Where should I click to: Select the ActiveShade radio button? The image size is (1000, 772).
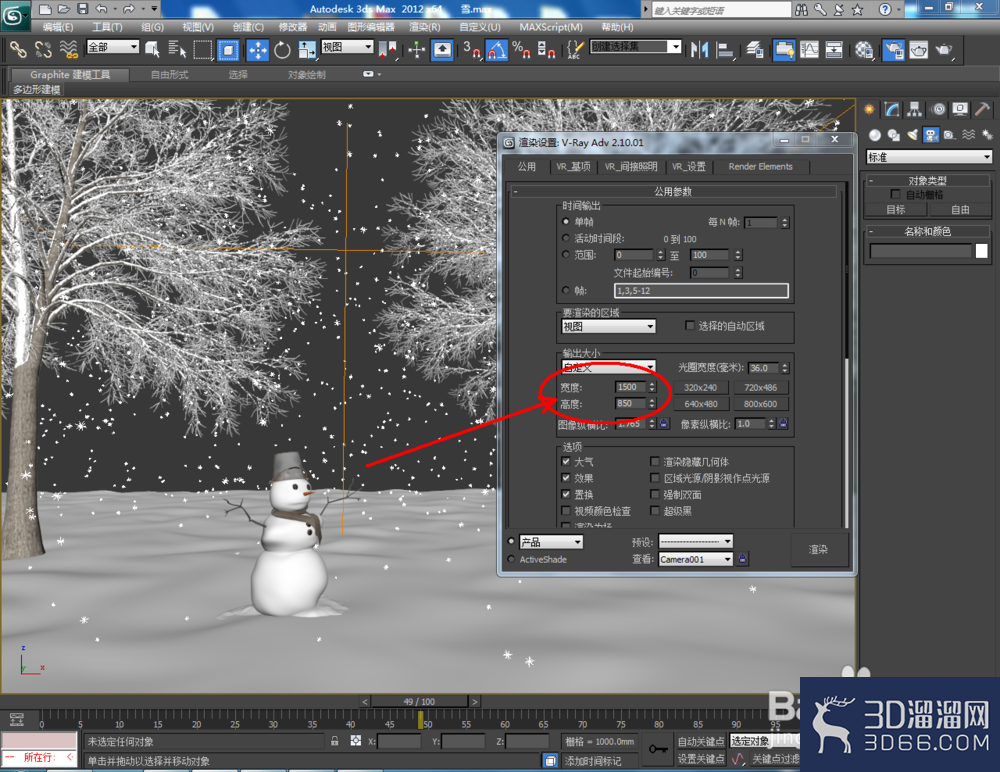(511, 560)
